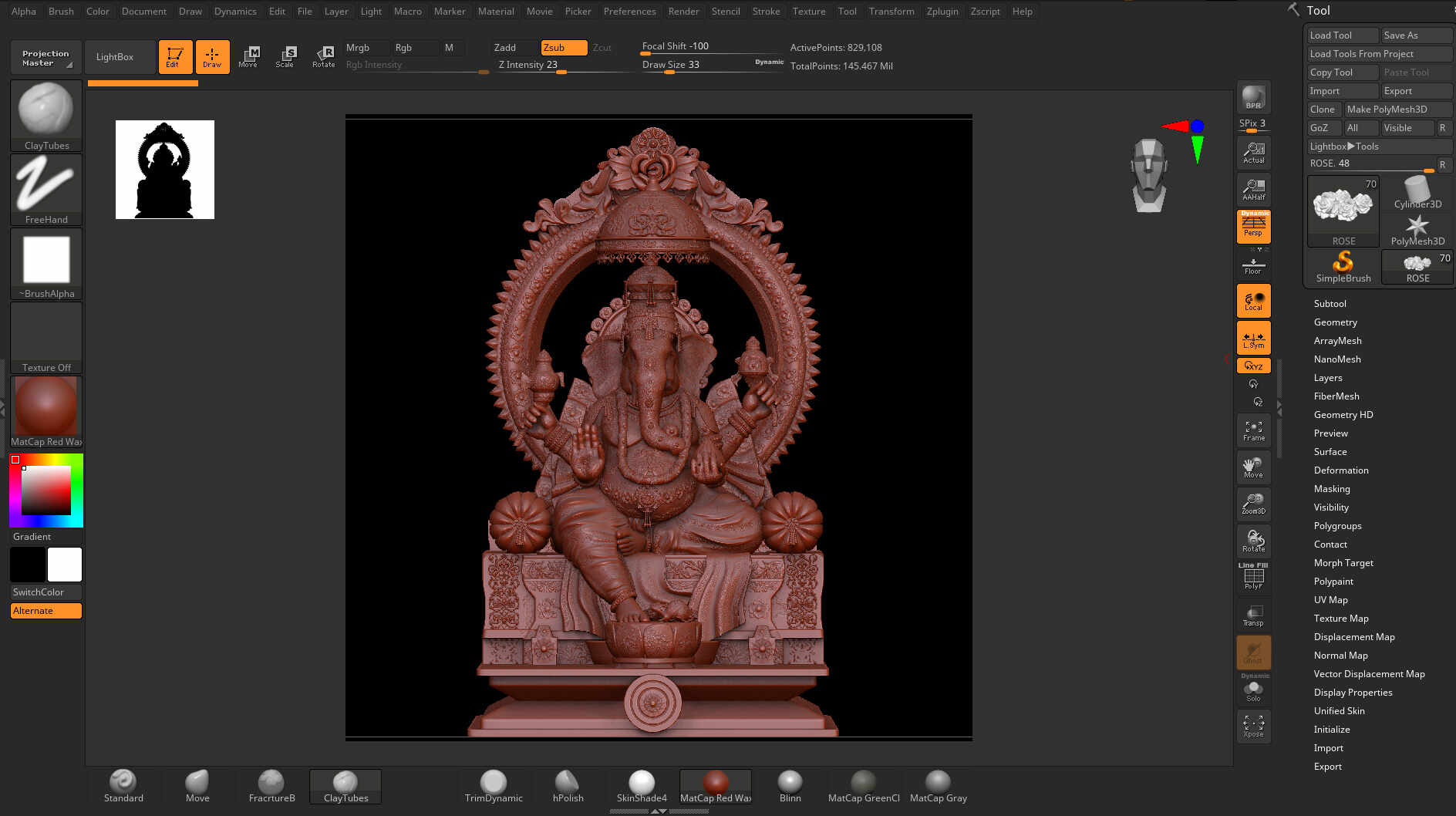
Task: Enable Zadd sculpt mode
Action: pos(514,48)
